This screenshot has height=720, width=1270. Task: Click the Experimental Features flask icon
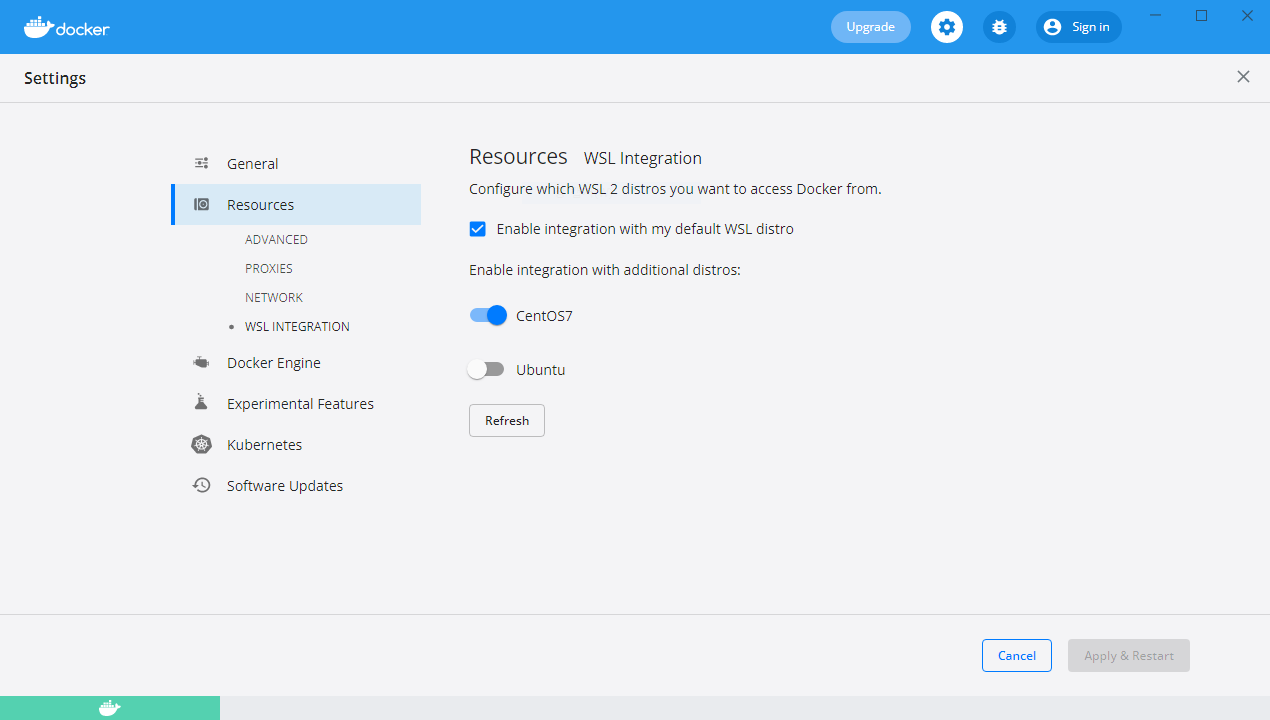[202, 403]
